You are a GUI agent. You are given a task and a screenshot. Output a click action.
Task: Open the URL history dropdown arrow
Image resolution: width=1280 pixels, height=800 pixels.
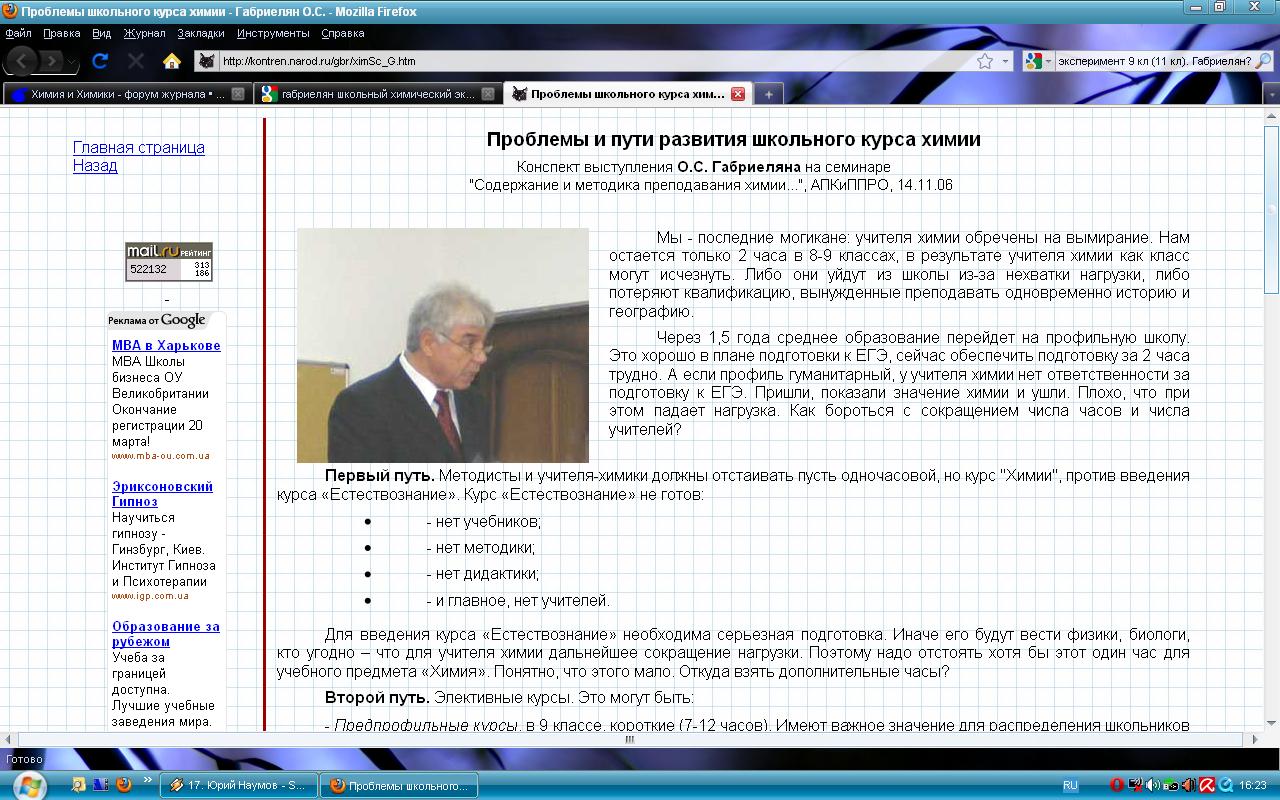tap(1006, 61)
